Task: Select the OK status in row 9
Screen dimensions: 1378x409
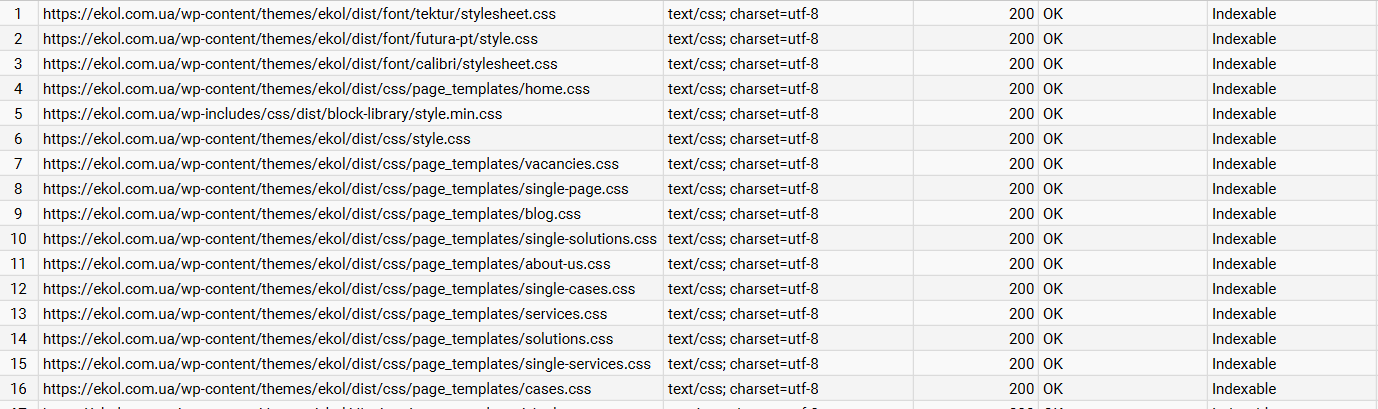Action: point(1053,214)
